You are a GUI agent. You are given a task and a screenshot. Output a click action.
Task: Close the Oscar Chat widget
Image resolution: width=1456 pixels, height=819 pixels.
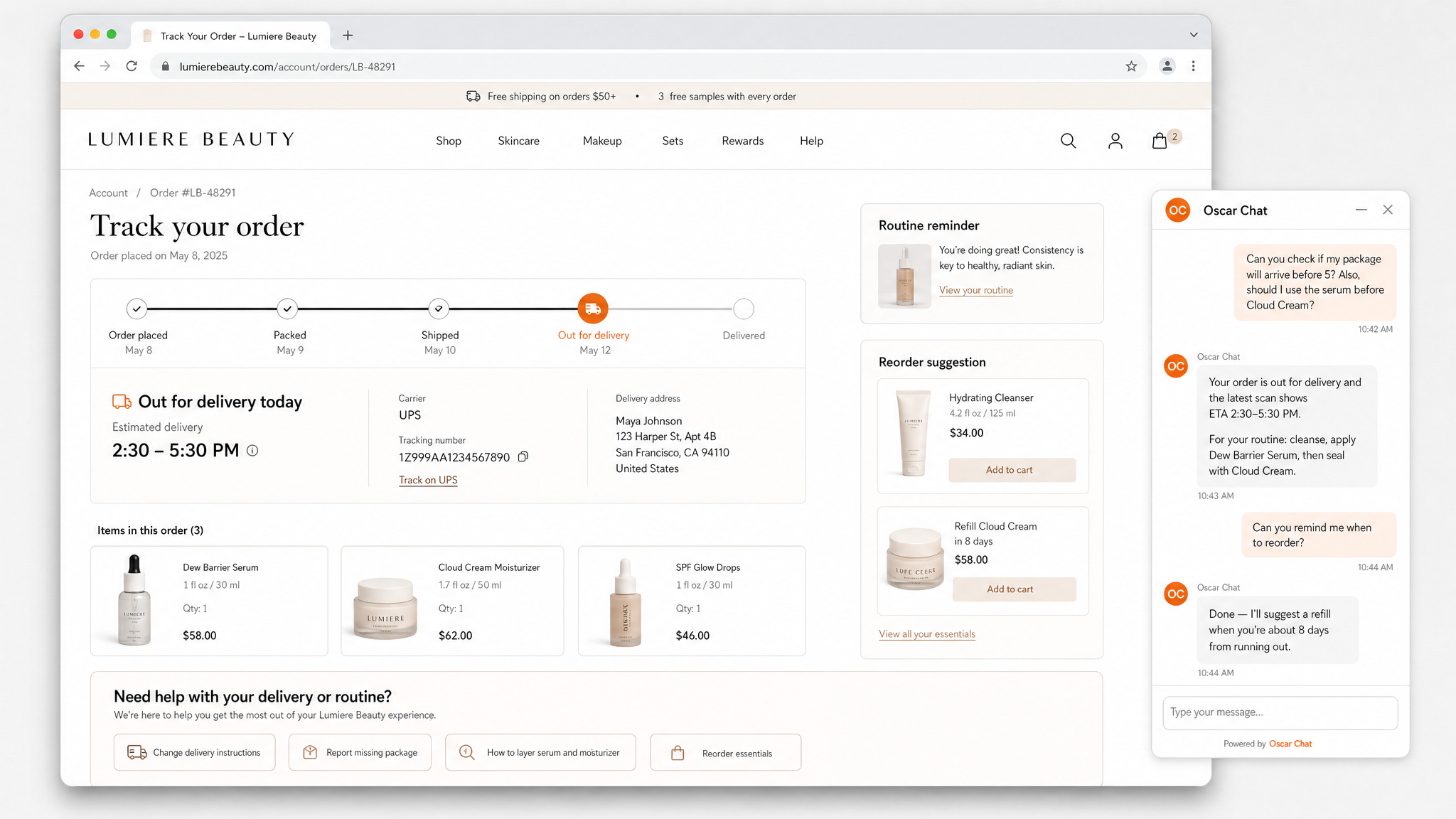[1388, 210]
